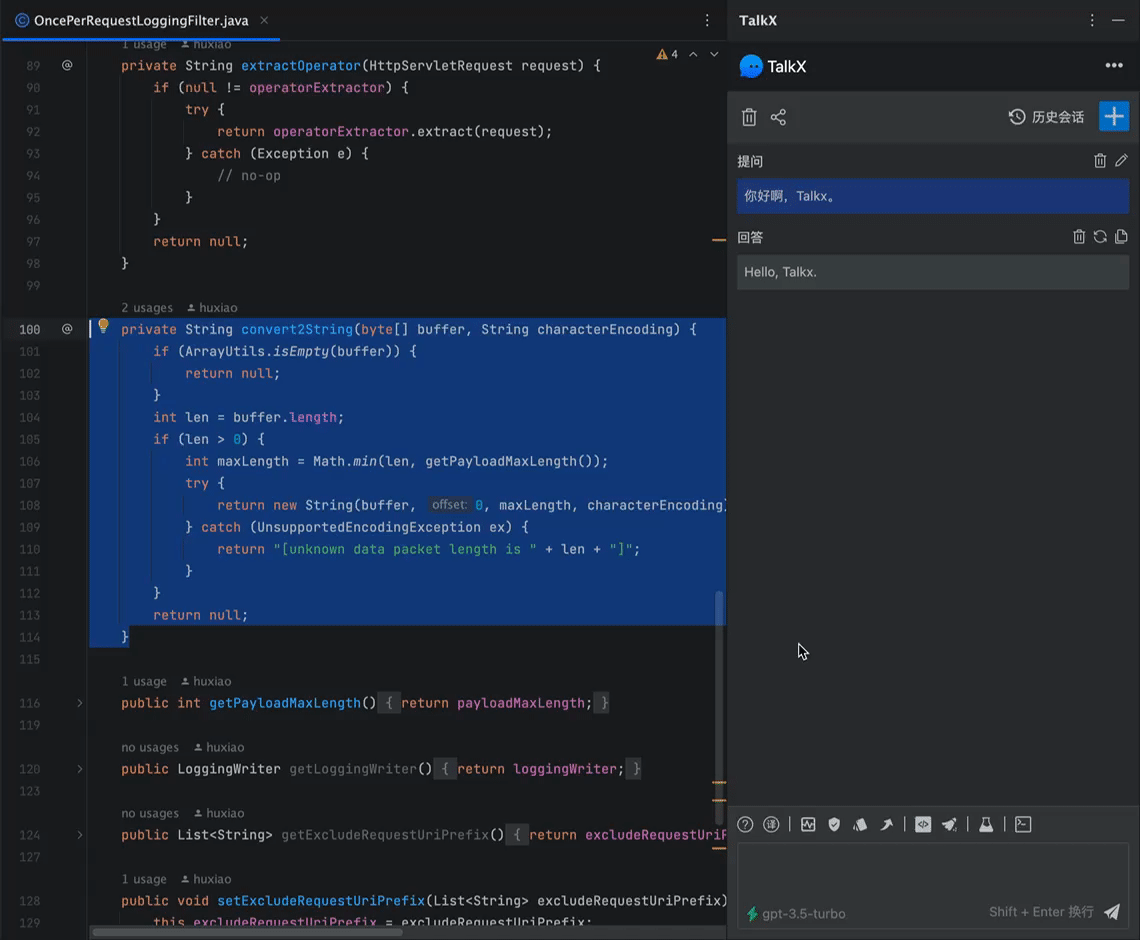The height and width of the screenshot is (940, 1140).
Task: Regenerate the answer with refresh icon
Action: point(1100,236)
